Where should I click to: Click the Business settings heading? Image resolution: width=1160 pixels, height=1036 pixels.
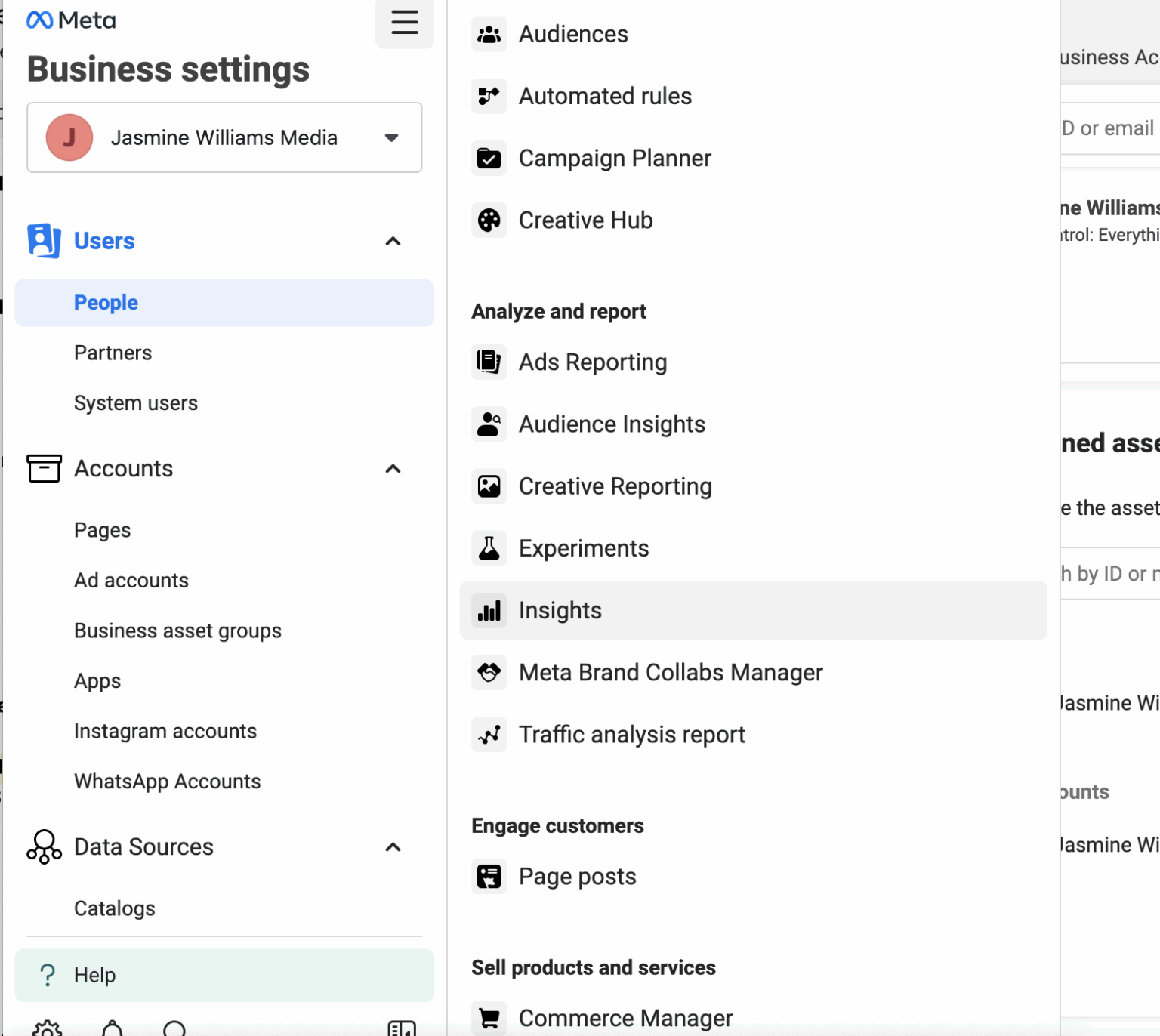coord(168,69)
